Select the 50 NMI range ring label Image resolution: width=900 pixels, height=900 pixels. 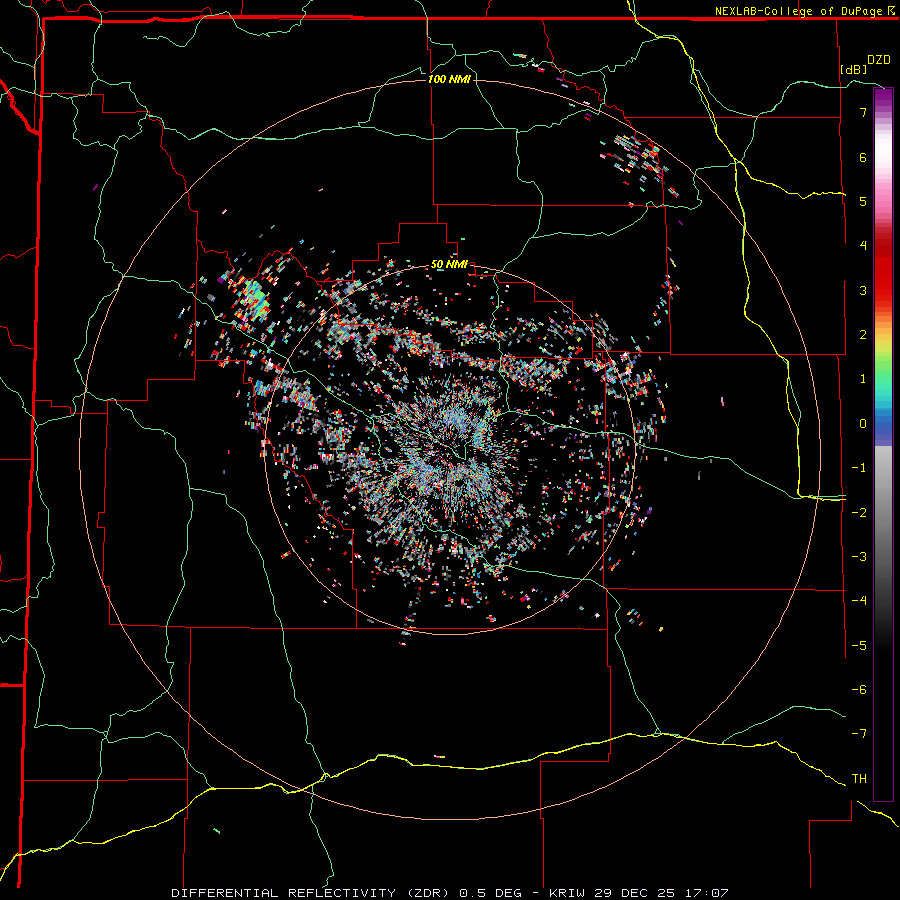pos(449,265)
